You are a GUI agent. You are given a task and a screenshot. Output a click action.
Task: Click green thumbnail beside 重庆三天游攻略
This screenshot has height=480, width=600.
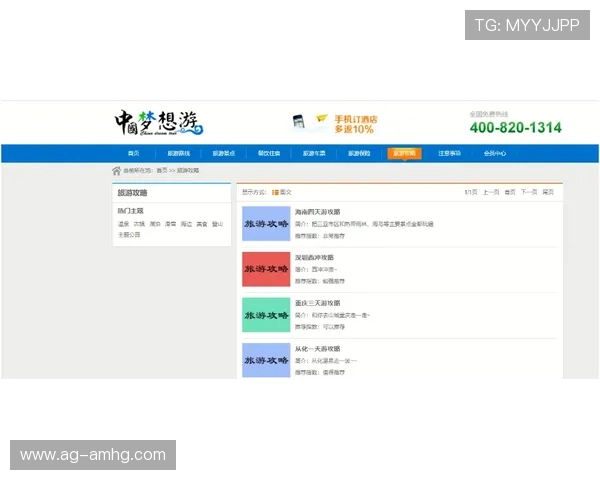pos(266,315)
